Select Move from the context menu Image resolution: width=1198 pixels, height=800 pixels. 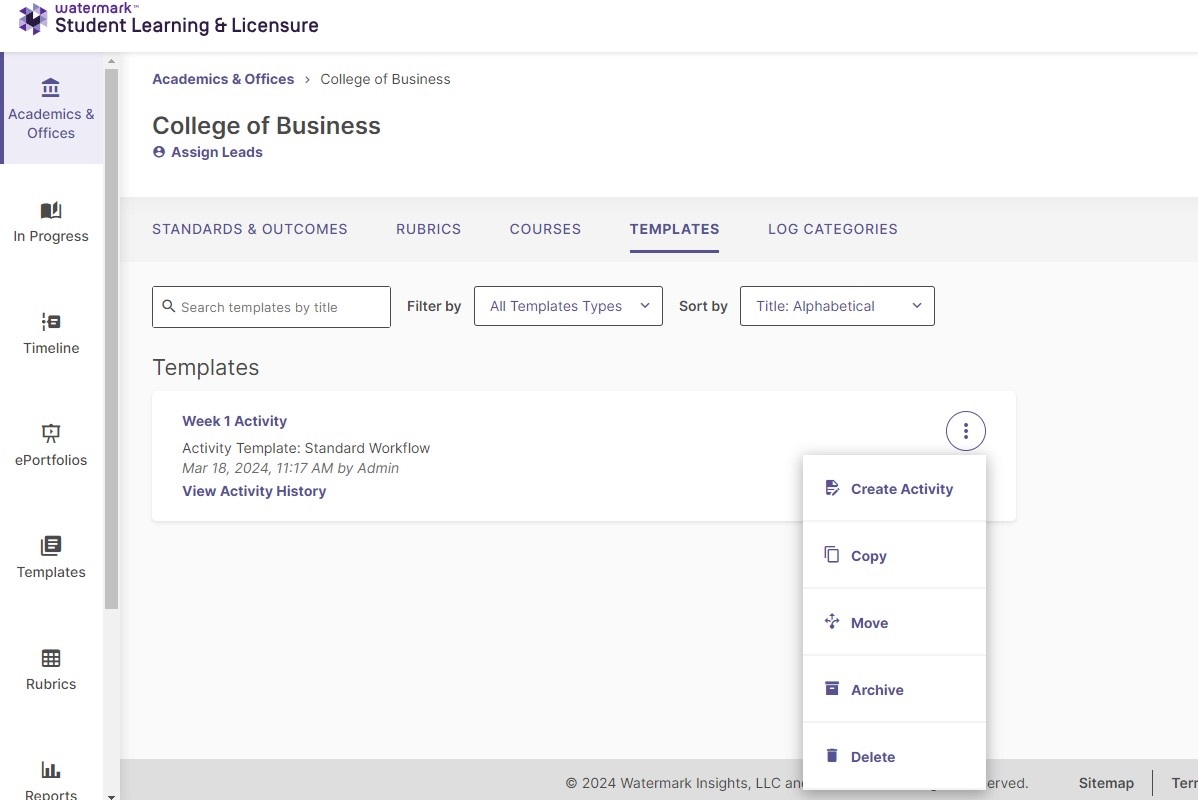[x=894, y=623]
